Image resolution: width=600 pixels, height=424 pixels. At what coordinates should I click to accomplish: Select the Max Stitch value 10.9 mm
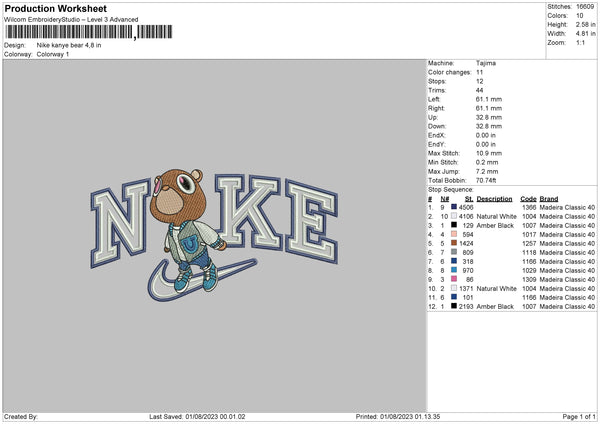point(489,153)
